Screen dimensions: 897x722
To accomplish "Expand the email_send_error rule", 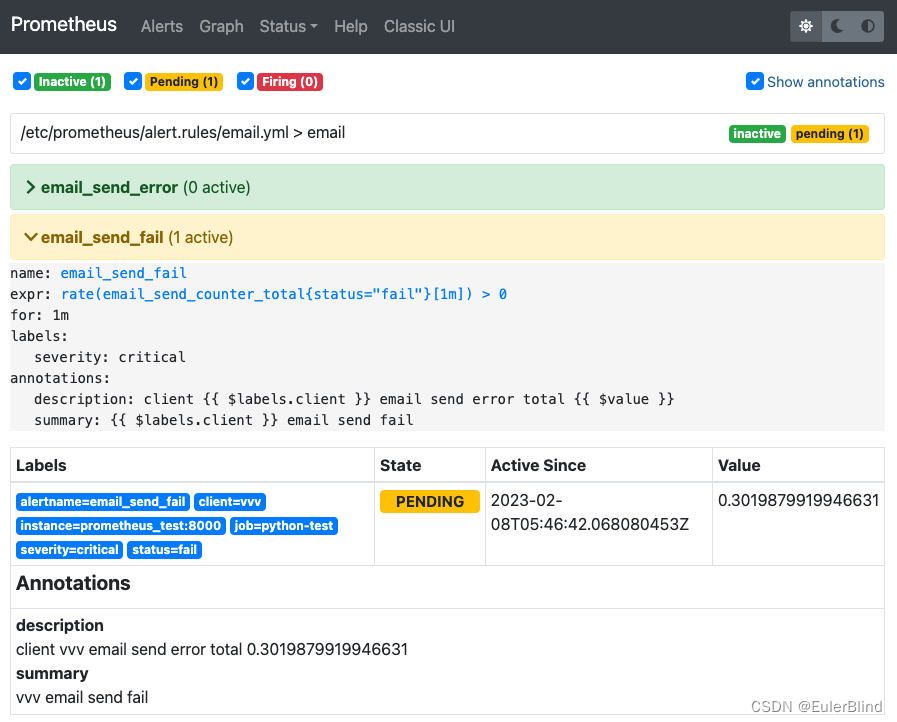I will pyautogui.click(x=447, y=187).
